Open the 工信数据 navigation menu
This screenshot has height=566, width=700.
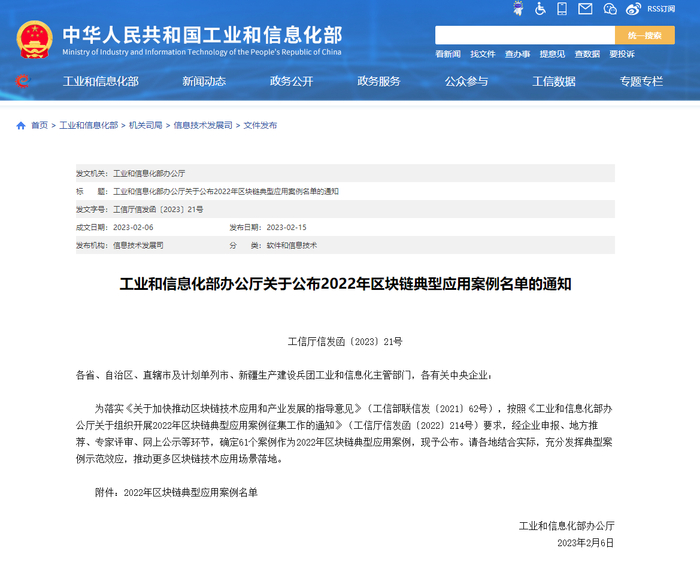pos(554,81)
